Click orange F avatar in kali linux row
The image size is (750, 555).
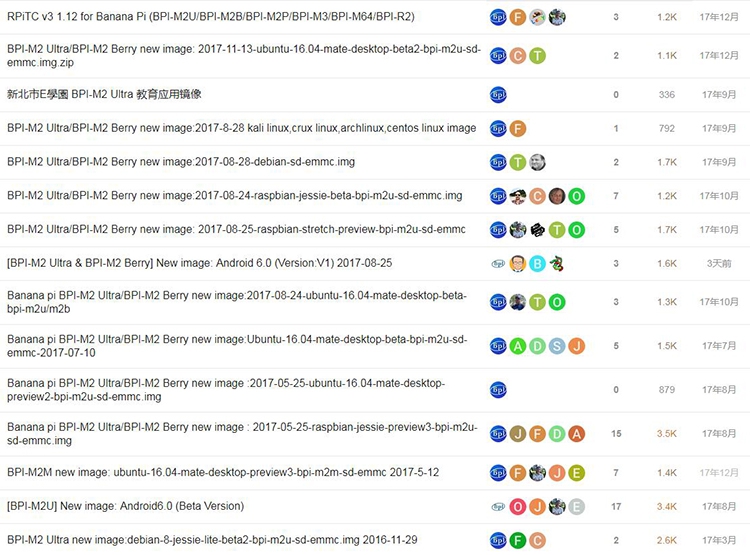(518, 129)
